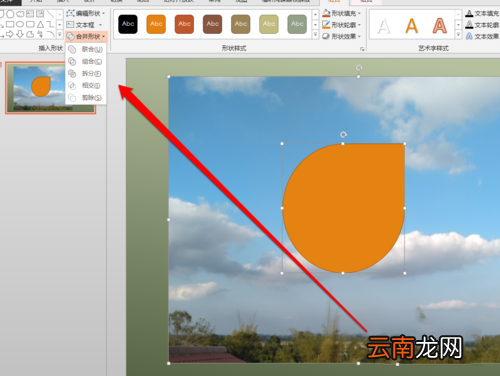Apply the red outlined A WordArt style
Screen dimensions: 500x376
(x=440, y=26)
